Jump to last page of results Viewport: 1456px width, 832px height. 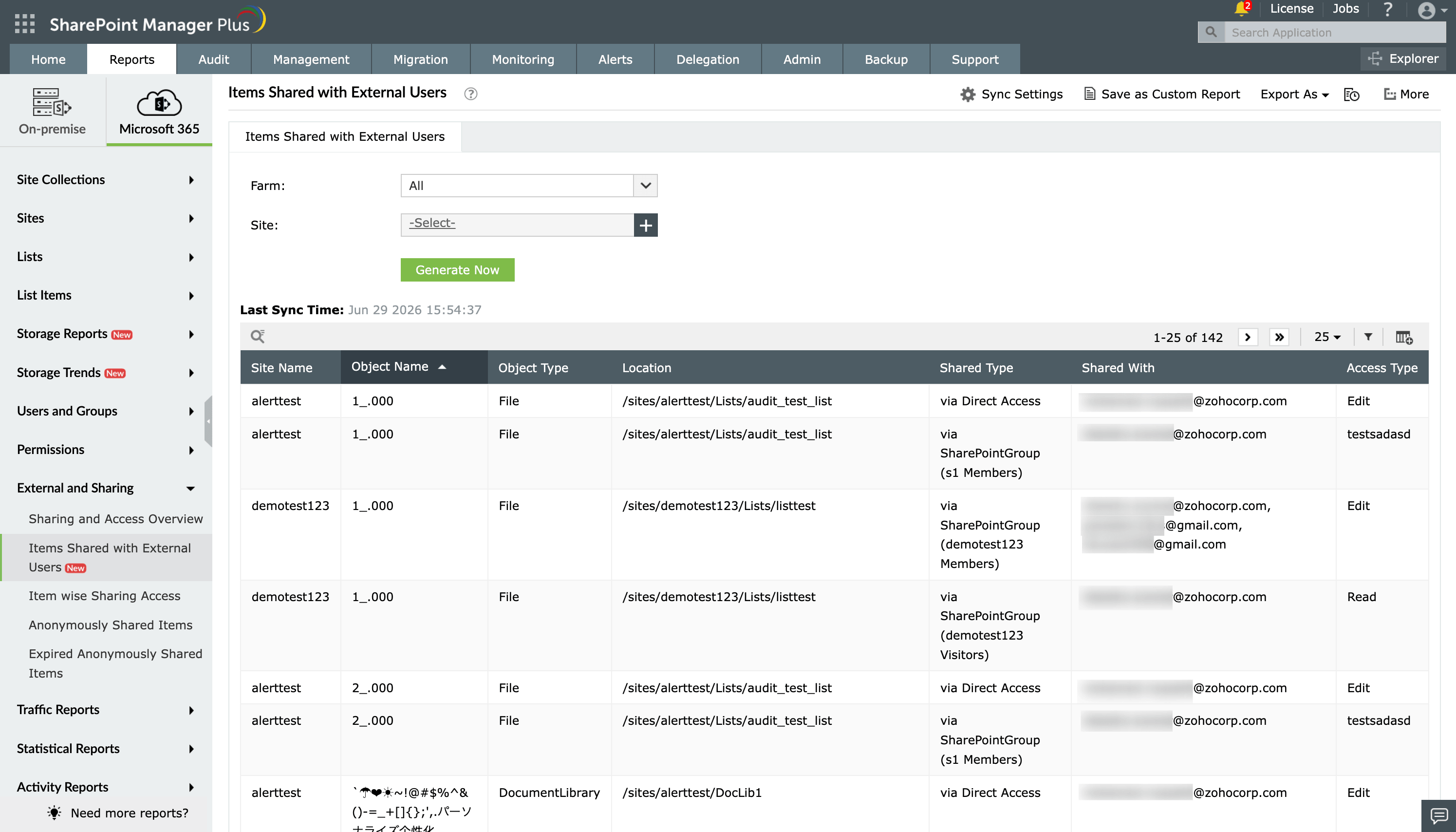(x=1279, y=337)
